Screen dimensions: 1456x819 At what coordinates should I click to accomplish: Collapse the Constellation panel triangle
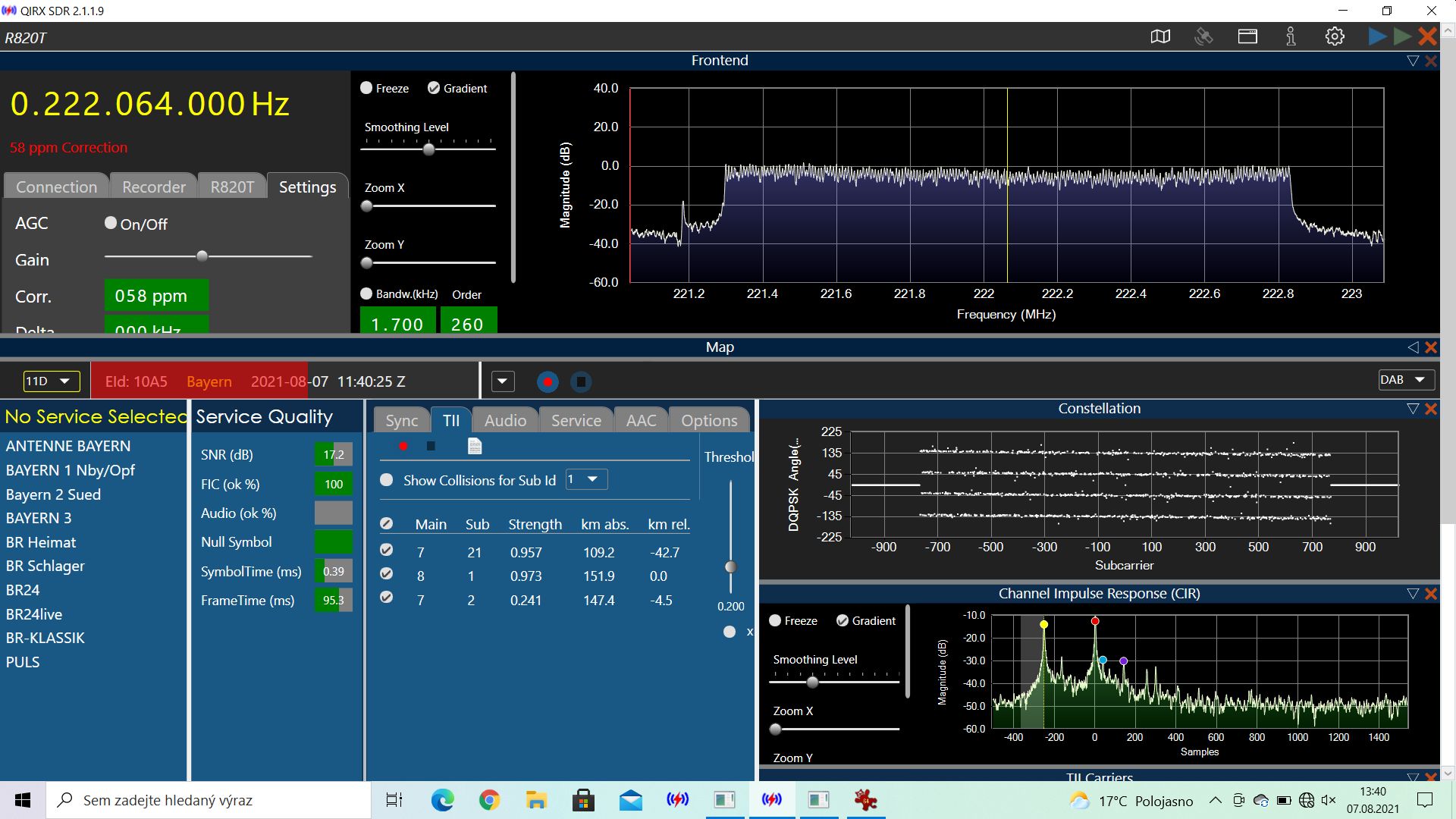click(x=1413, y=409)
